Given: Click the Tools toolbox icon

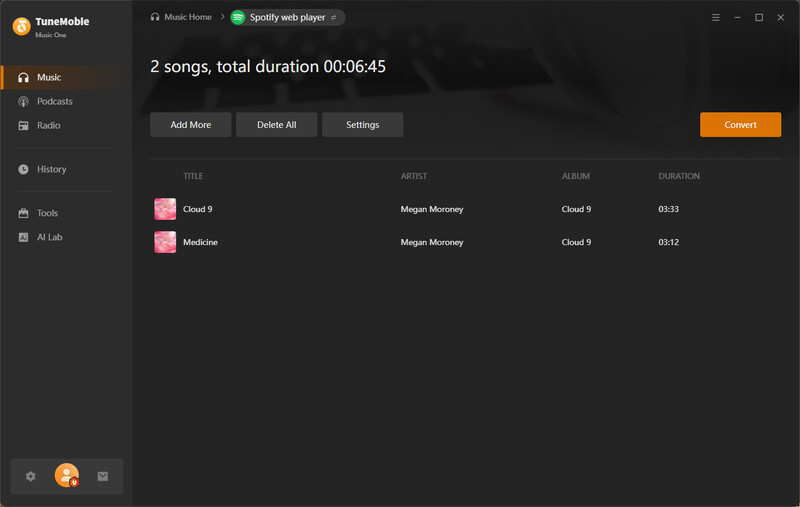Looking at the screenshot, I should 23,213.
